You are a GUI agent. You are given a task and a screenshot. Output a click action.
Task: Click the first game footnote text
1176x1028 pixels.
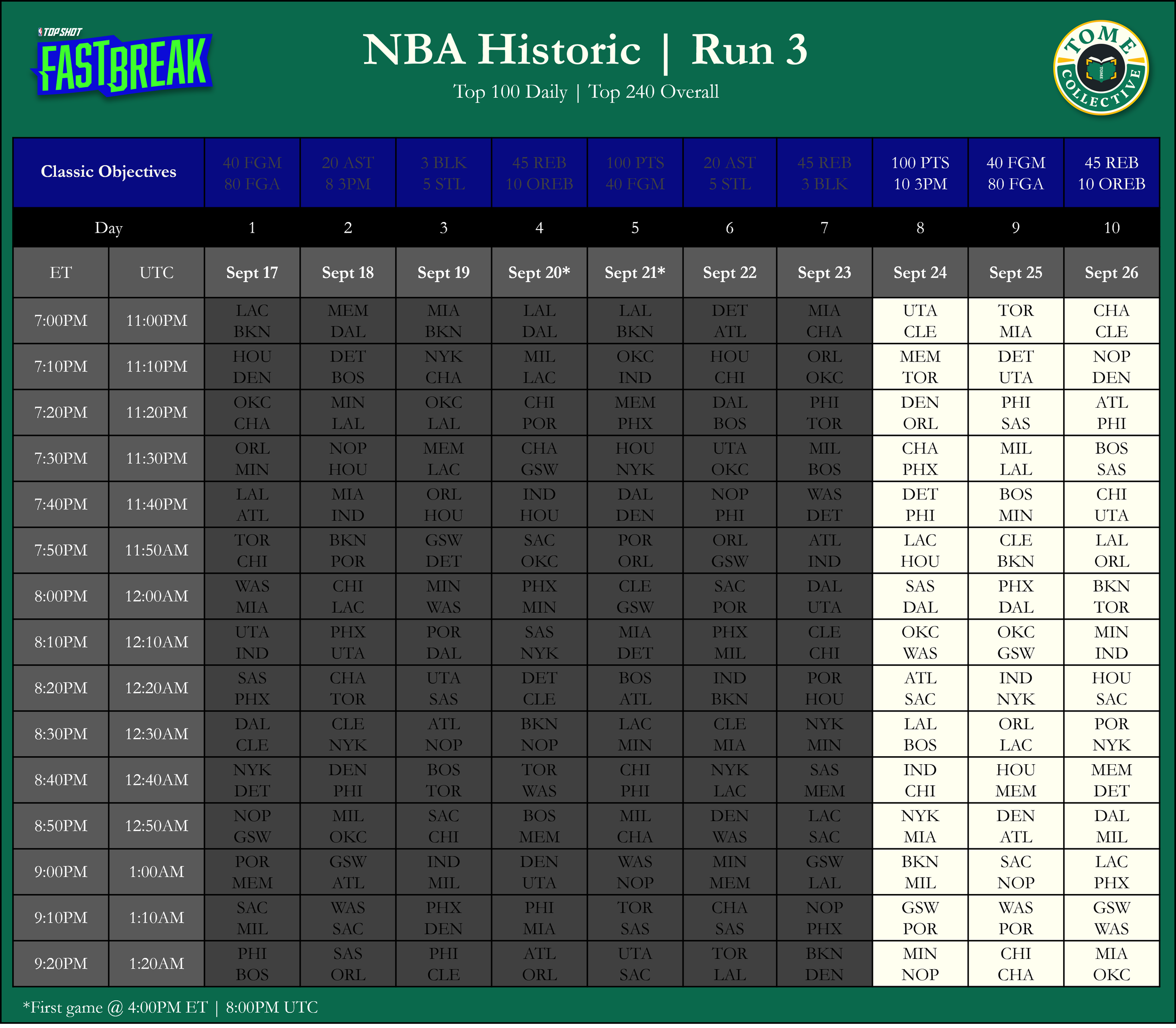[170, 1007]
